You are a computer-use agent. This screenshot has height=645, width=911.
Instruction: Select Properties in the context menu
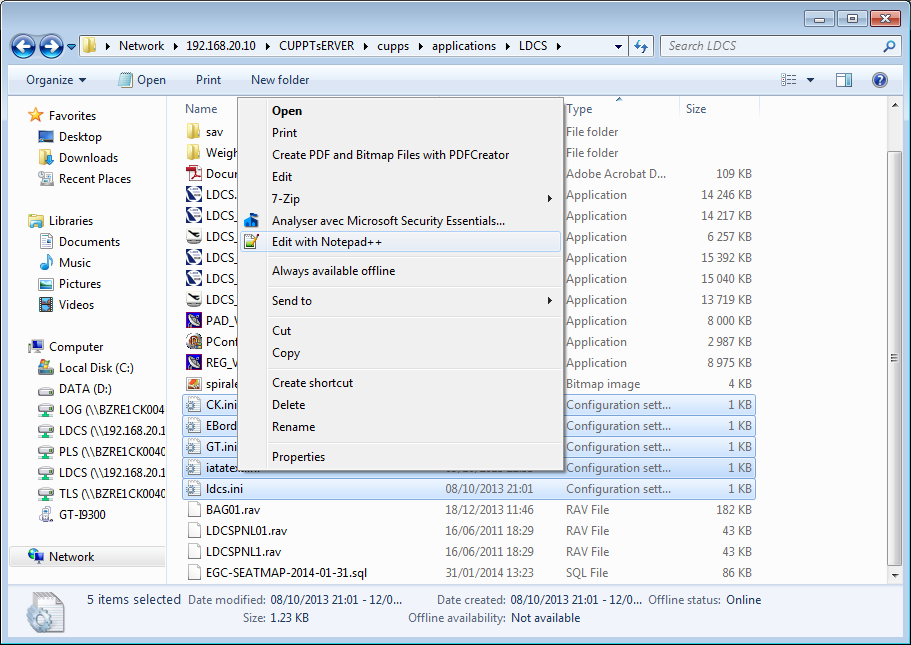298,457
